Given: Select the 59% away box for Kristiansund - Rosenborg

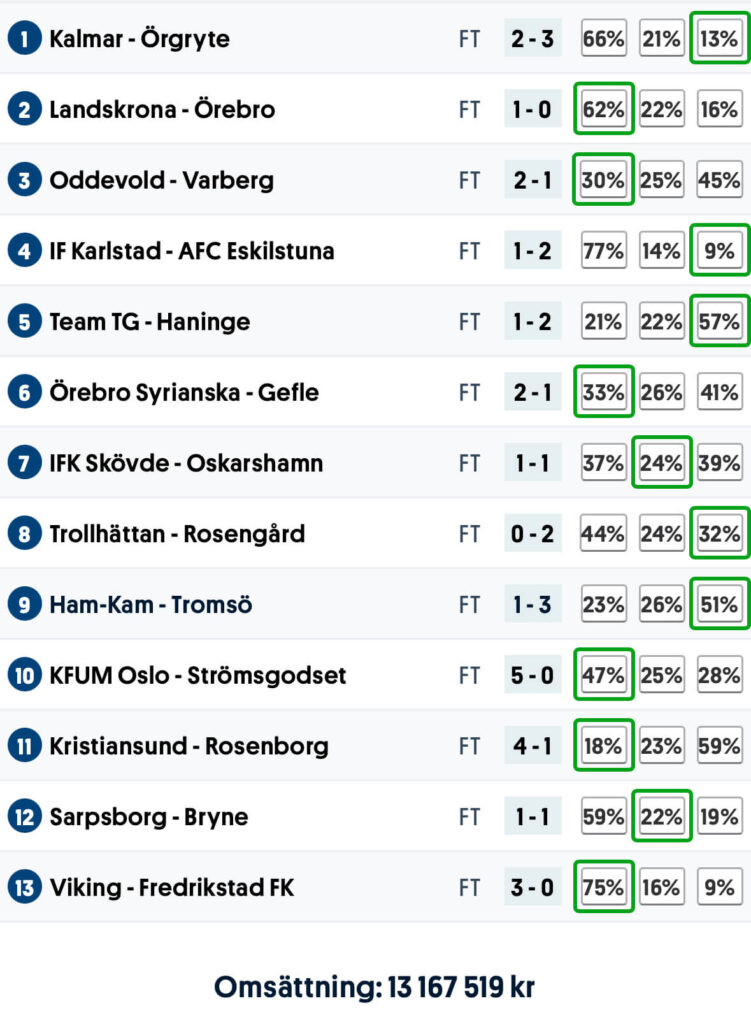Looking at the screenshot, I should click(719, 746).
